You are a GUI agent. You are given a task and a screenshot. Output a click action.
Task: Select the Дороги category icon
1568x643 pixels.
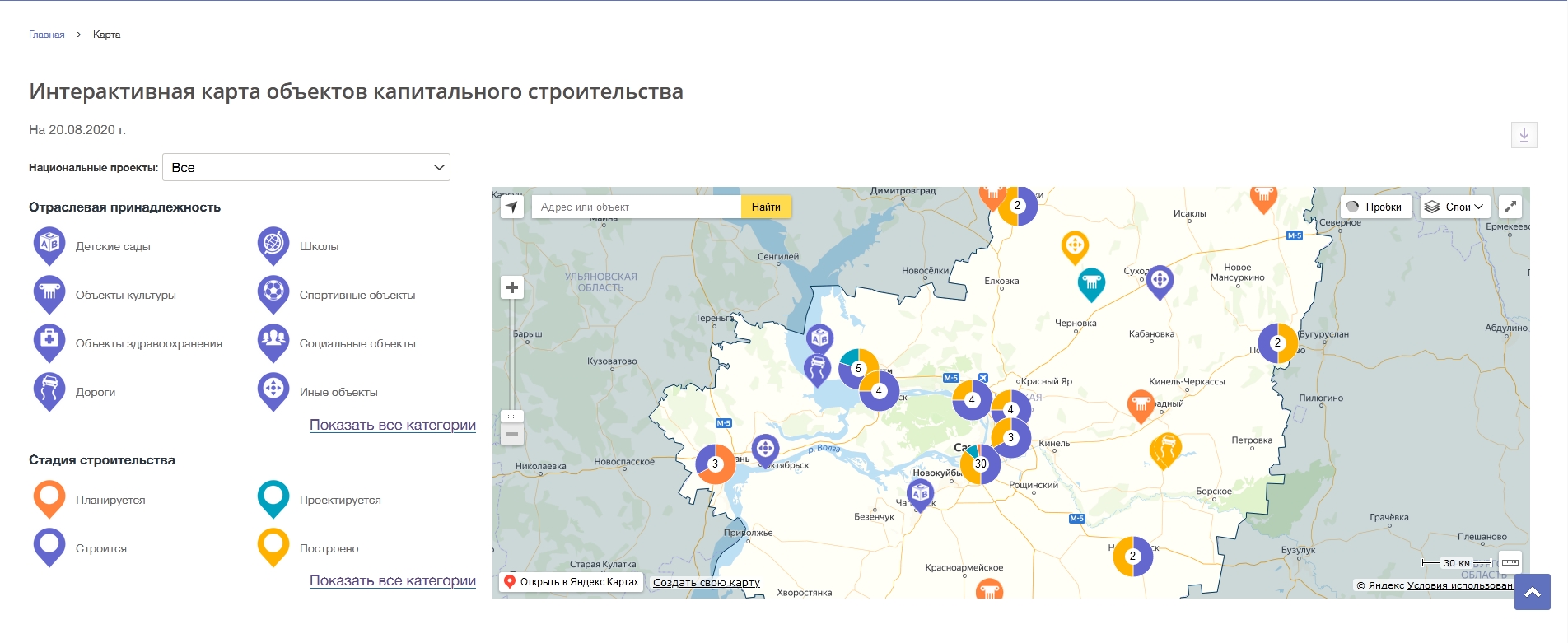[x=49, y=390]
